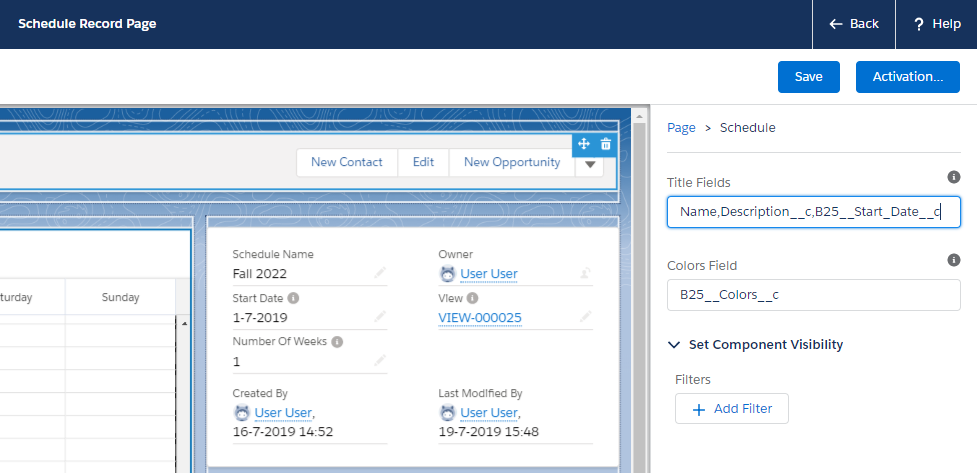Click Add Filter button
Screen dimensions: 977x473
pyautogui.click(x=731, y=409)
